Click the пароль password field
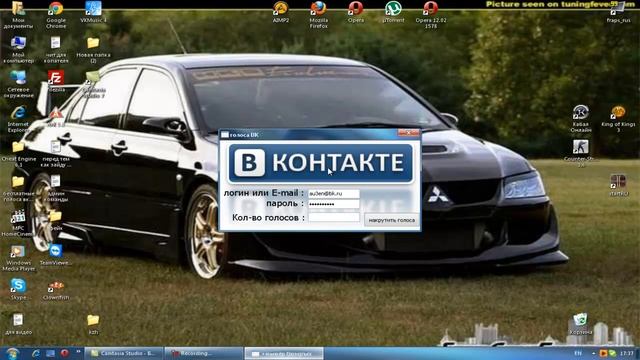 [333, 204]
